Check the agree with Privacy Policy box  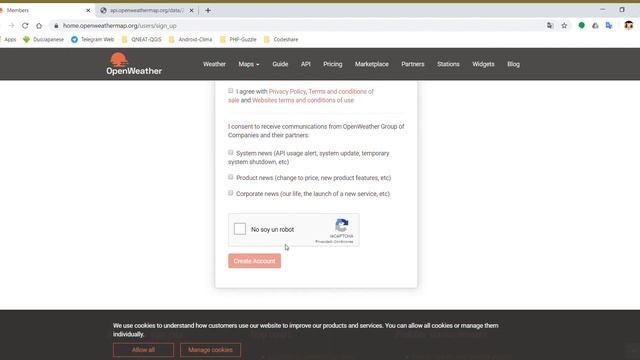[231, 91]
